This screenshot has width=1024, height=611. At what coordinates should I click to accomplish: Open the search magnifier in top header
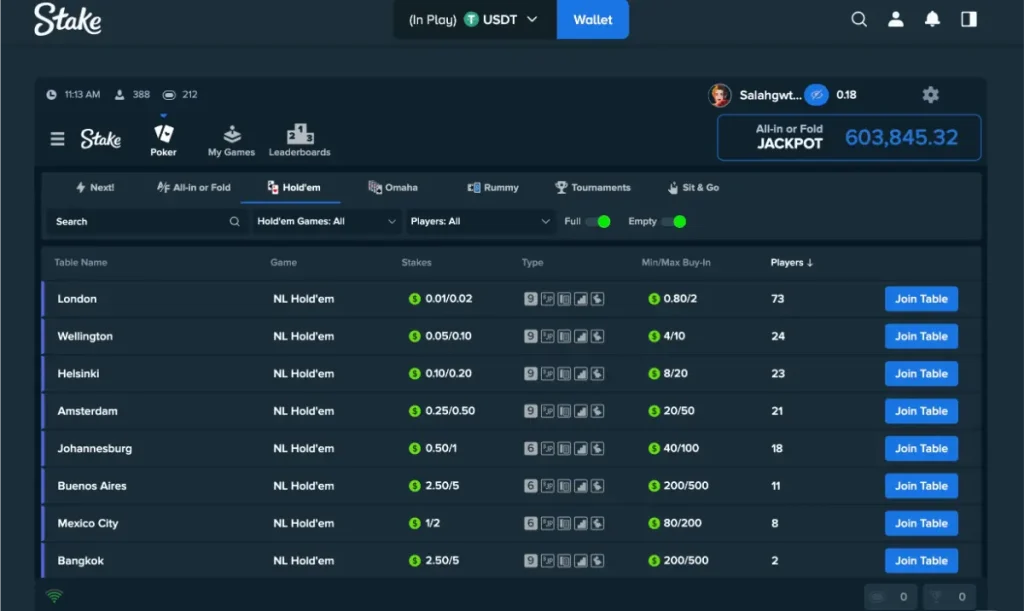[x=859, y=20]
